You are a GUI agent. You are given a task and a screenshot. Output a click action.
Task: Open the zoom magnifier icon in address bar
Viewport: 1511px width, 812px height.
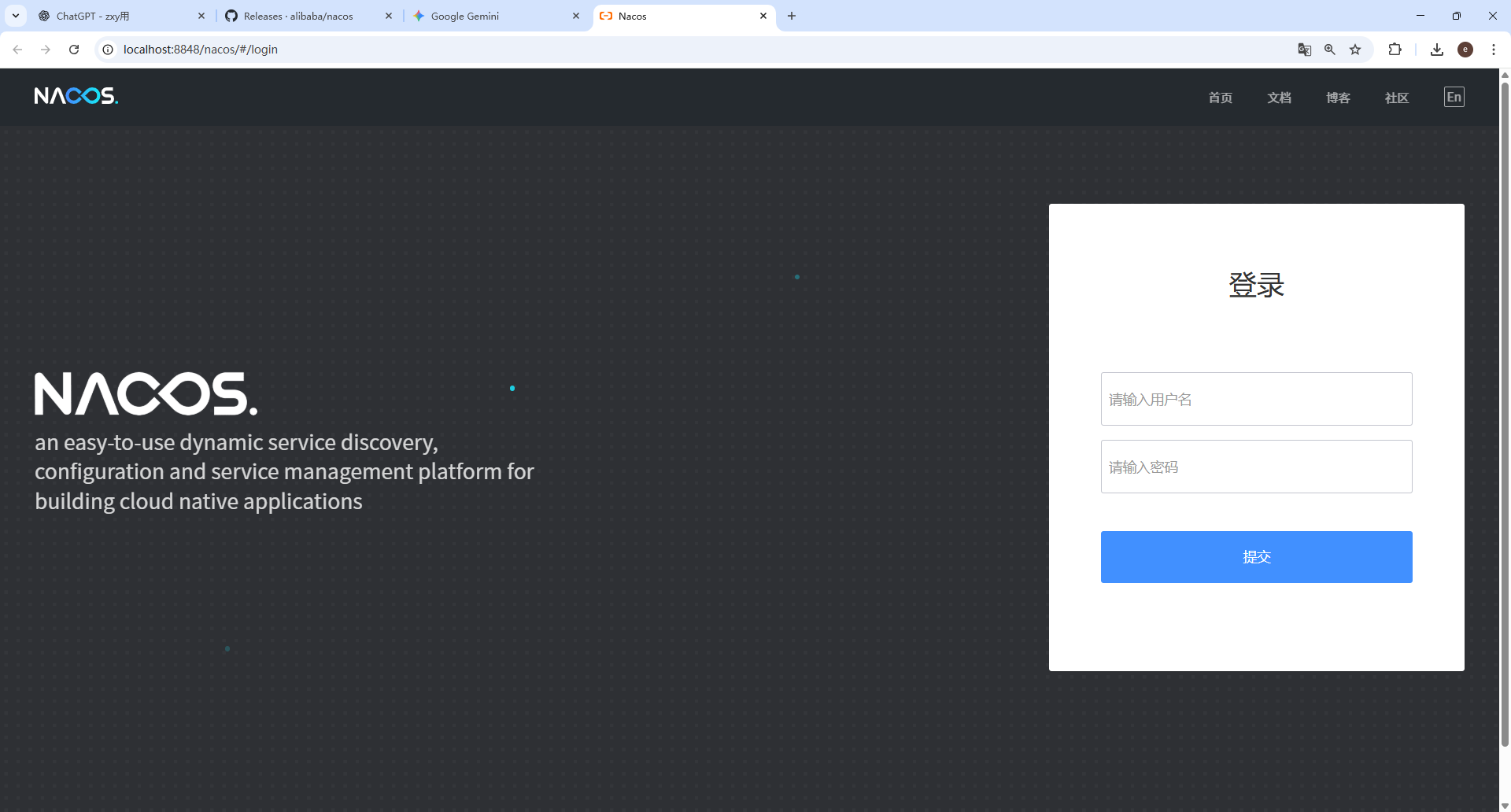point(1330,50)
